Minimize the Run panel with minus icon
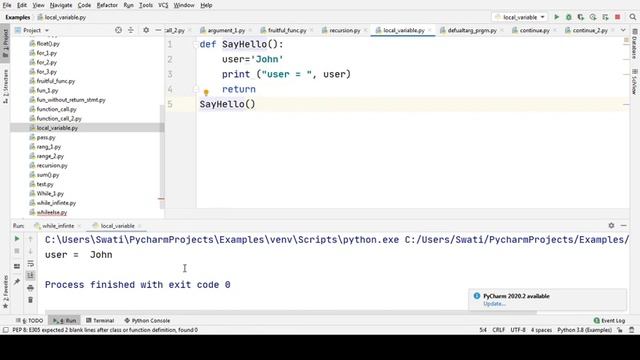Viewport: 640px width, 360px height. 624,225
